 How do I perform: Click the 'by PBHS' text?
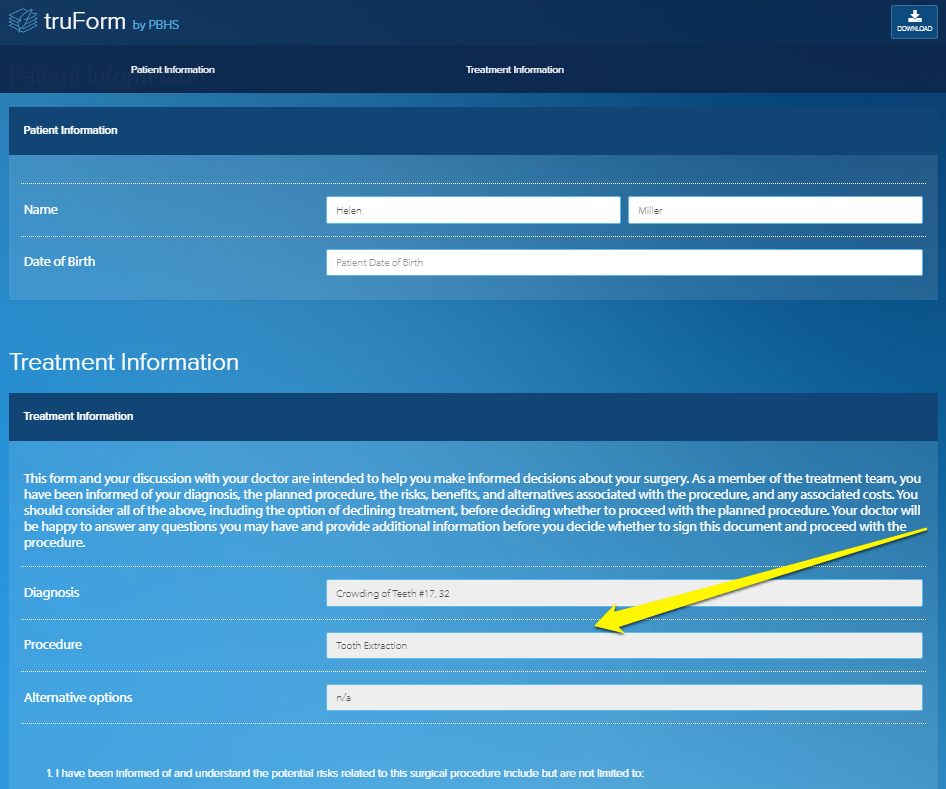pyautogui.click(x=156, y=25)
